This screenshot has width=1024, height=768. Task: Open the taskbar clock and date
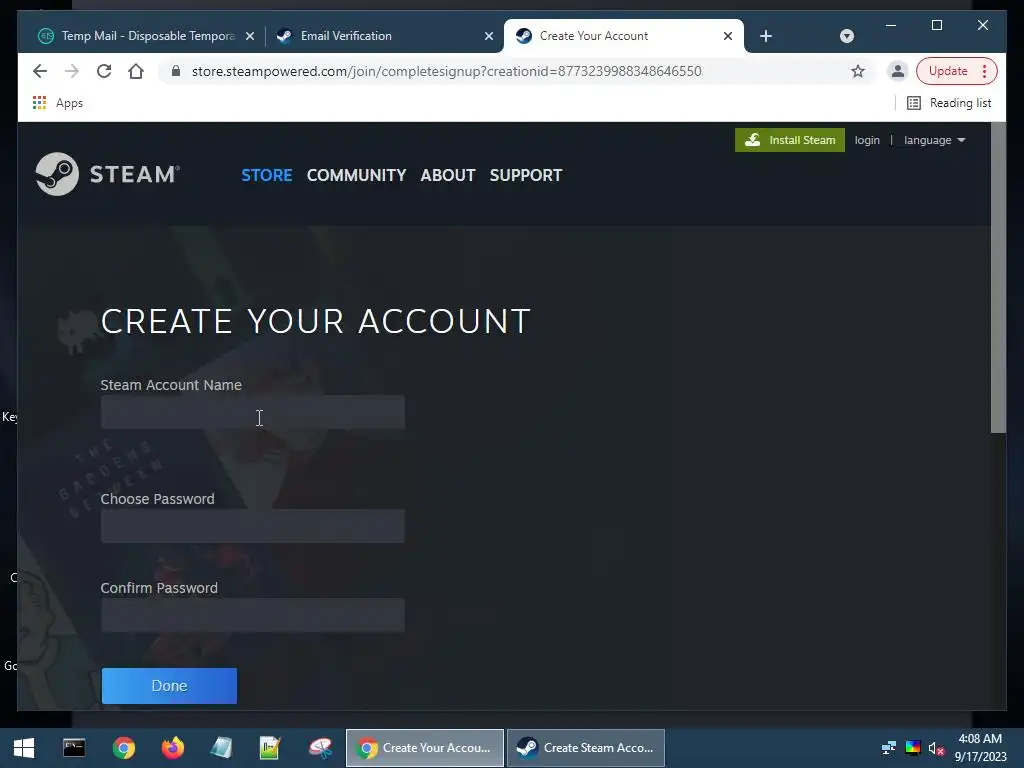[980, 748]
